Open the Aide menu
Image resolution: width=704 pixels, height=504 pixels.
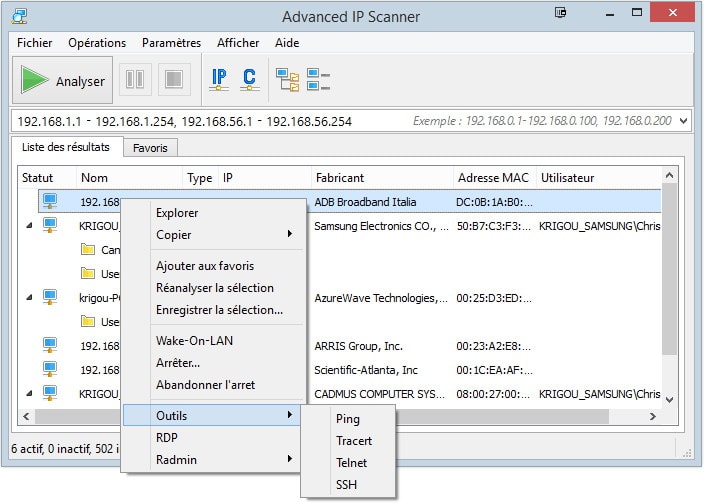(287, 43)
